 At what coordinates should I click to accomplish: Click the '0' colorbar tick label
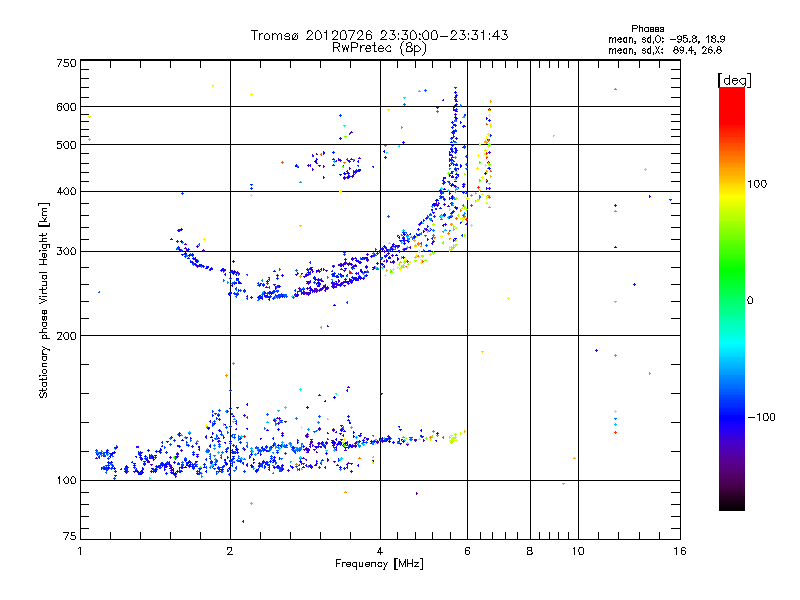(750, 301)
